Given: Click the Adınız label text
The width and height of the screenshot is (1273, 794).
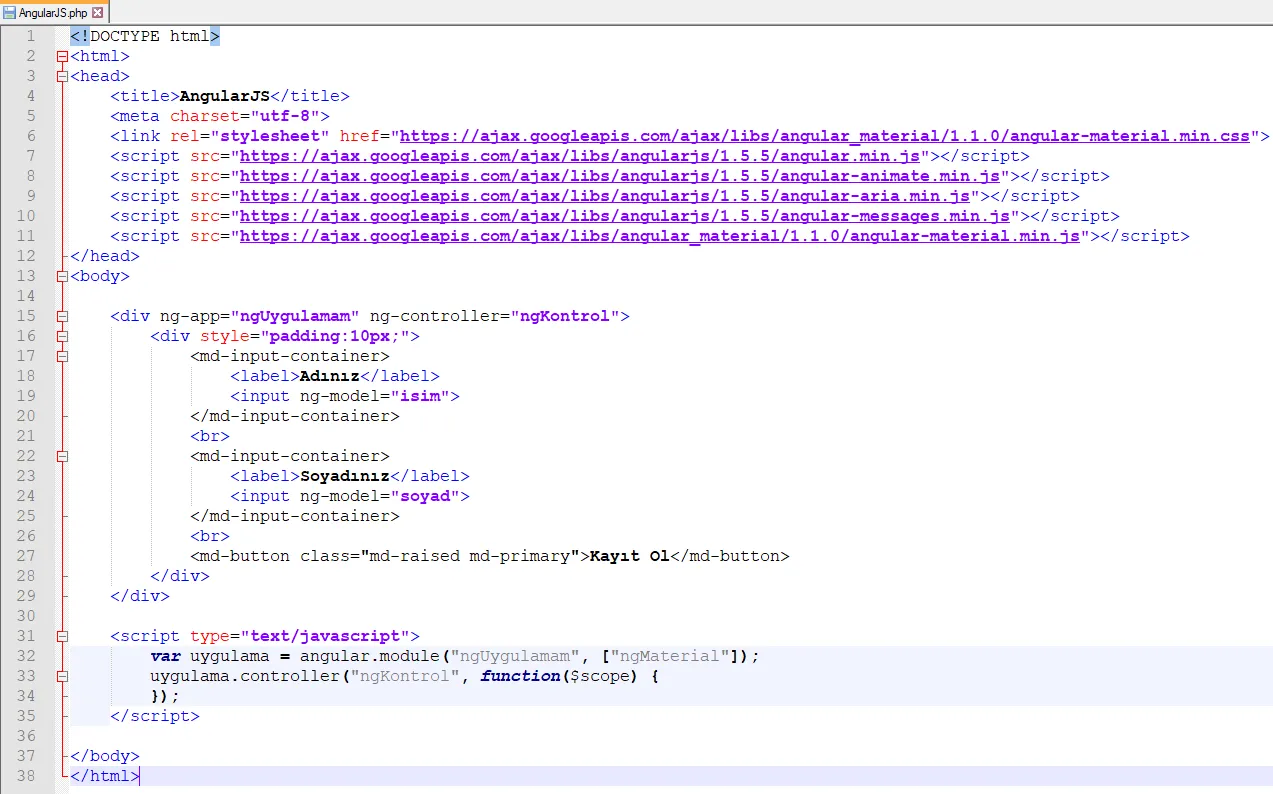Looking at the screenshot, I should coord(330,376).
